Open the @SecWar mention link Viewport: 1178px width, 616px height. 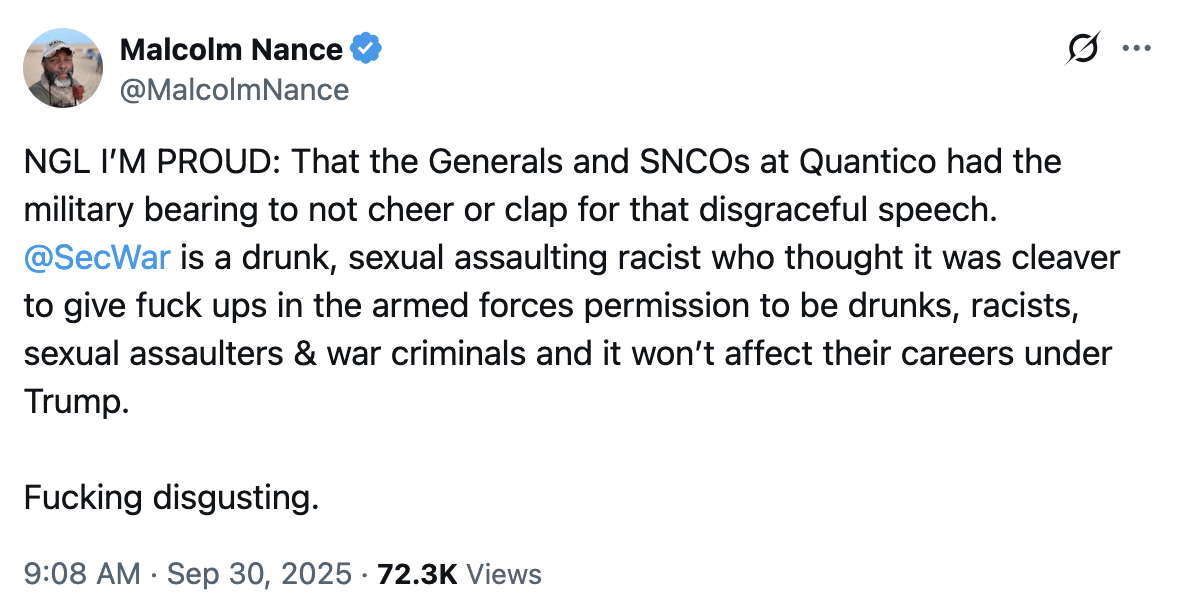coord(97,258)
